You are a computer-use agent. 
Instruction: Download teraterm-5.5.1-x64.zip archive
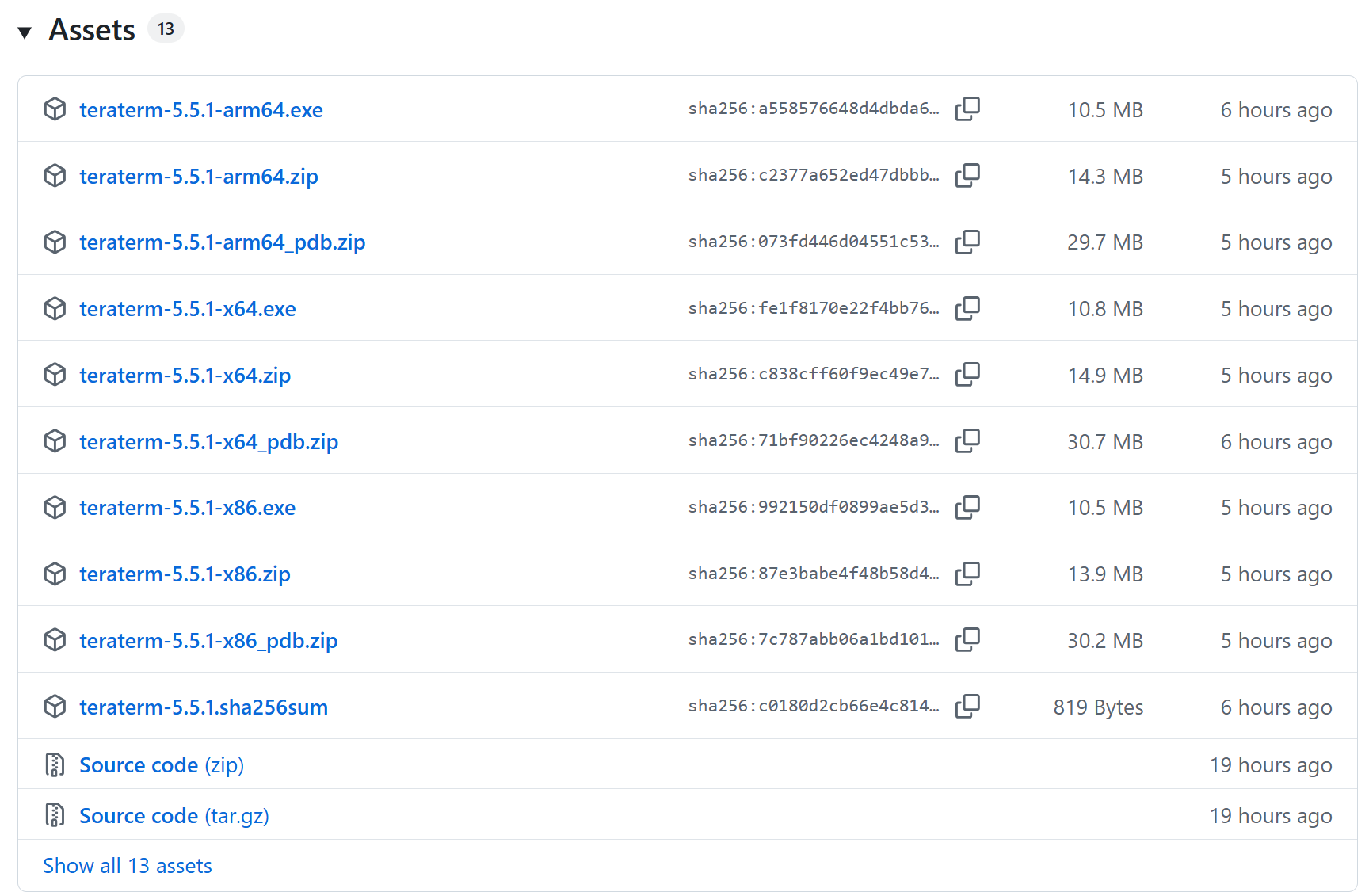185,375
